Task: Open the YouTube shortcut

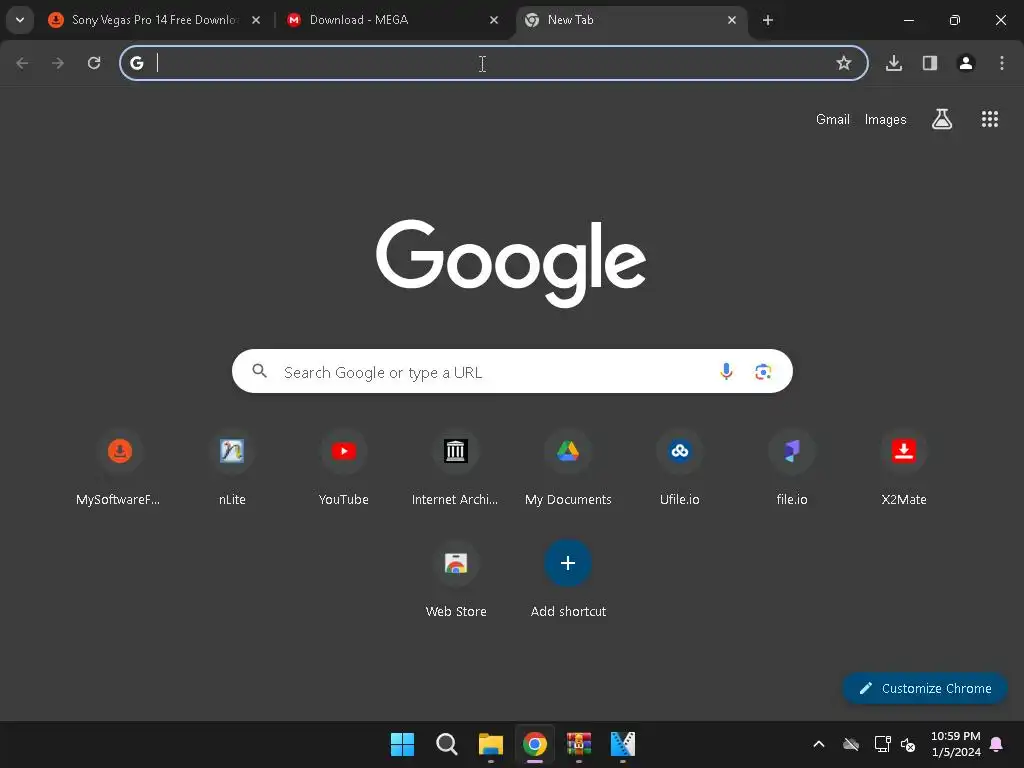Action: click(344, 469)
